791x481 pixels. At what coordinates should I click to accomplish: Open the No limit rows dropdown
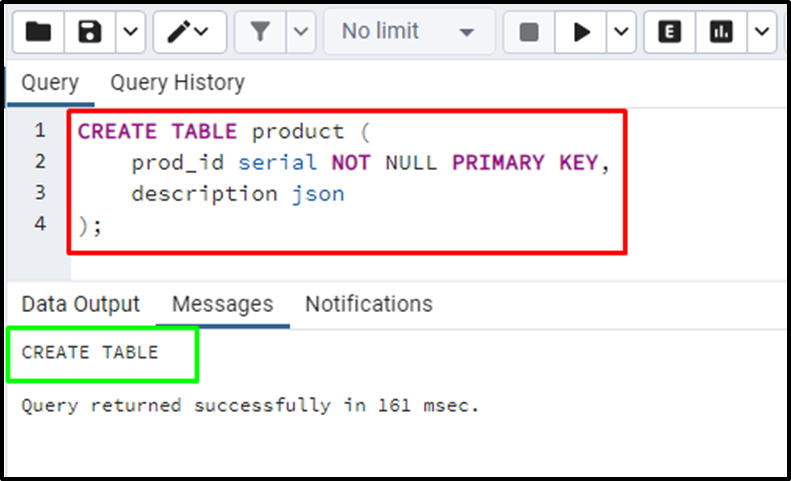tap(409, 32)
